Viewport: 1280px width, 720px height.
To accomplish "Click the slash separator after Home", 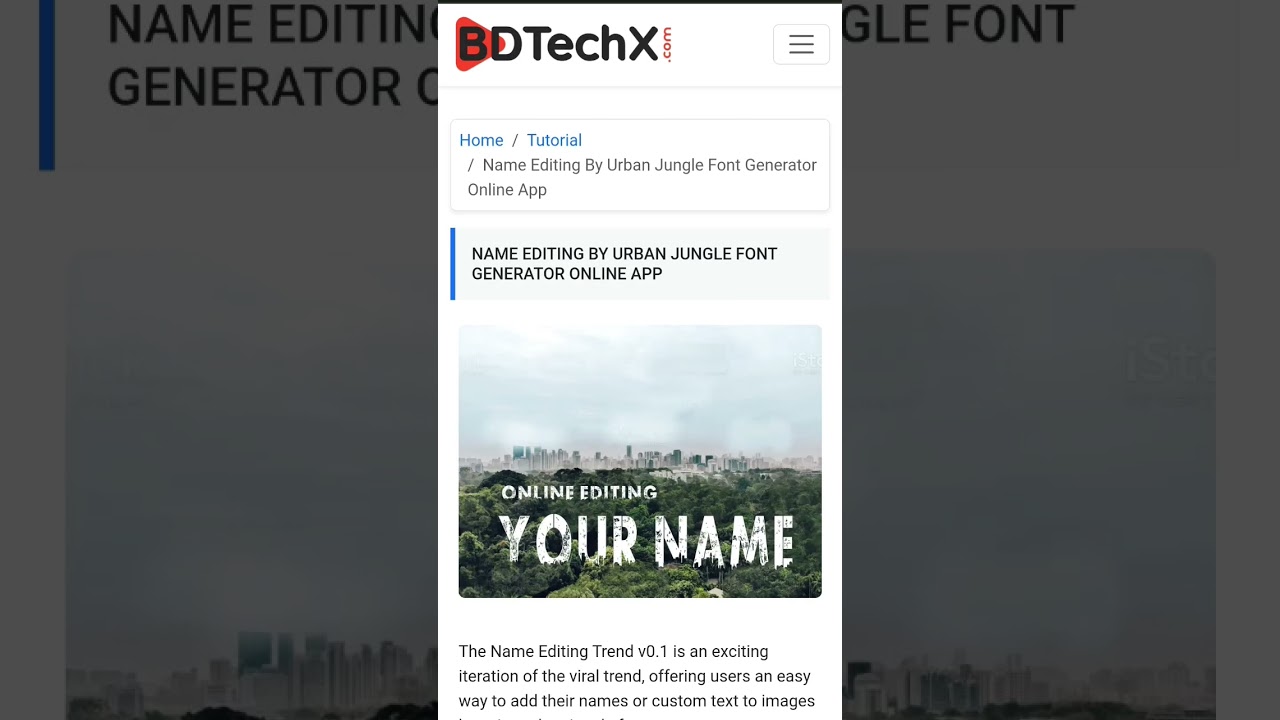I will (515, 140).
